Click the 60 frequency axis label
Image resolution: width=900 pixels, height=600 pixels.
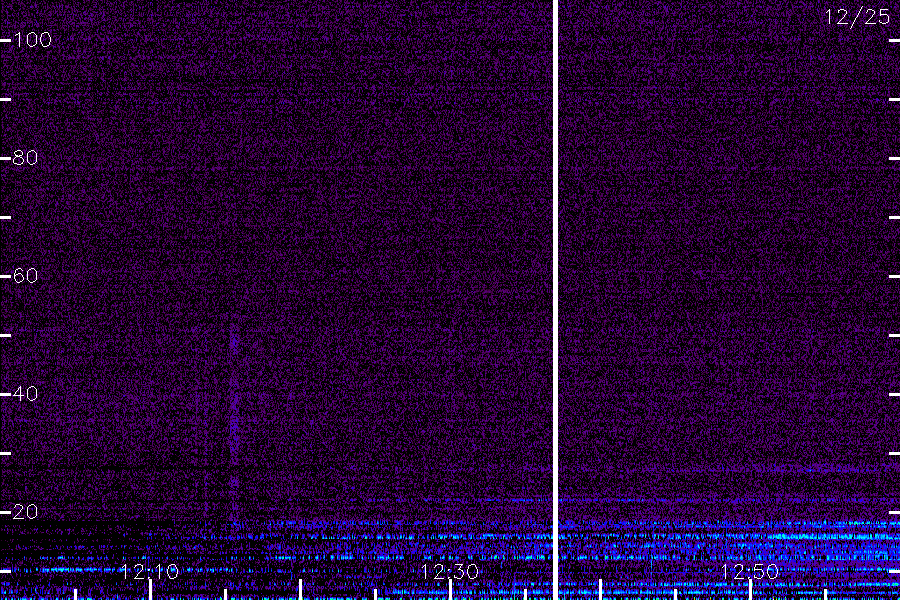[25, 276]
